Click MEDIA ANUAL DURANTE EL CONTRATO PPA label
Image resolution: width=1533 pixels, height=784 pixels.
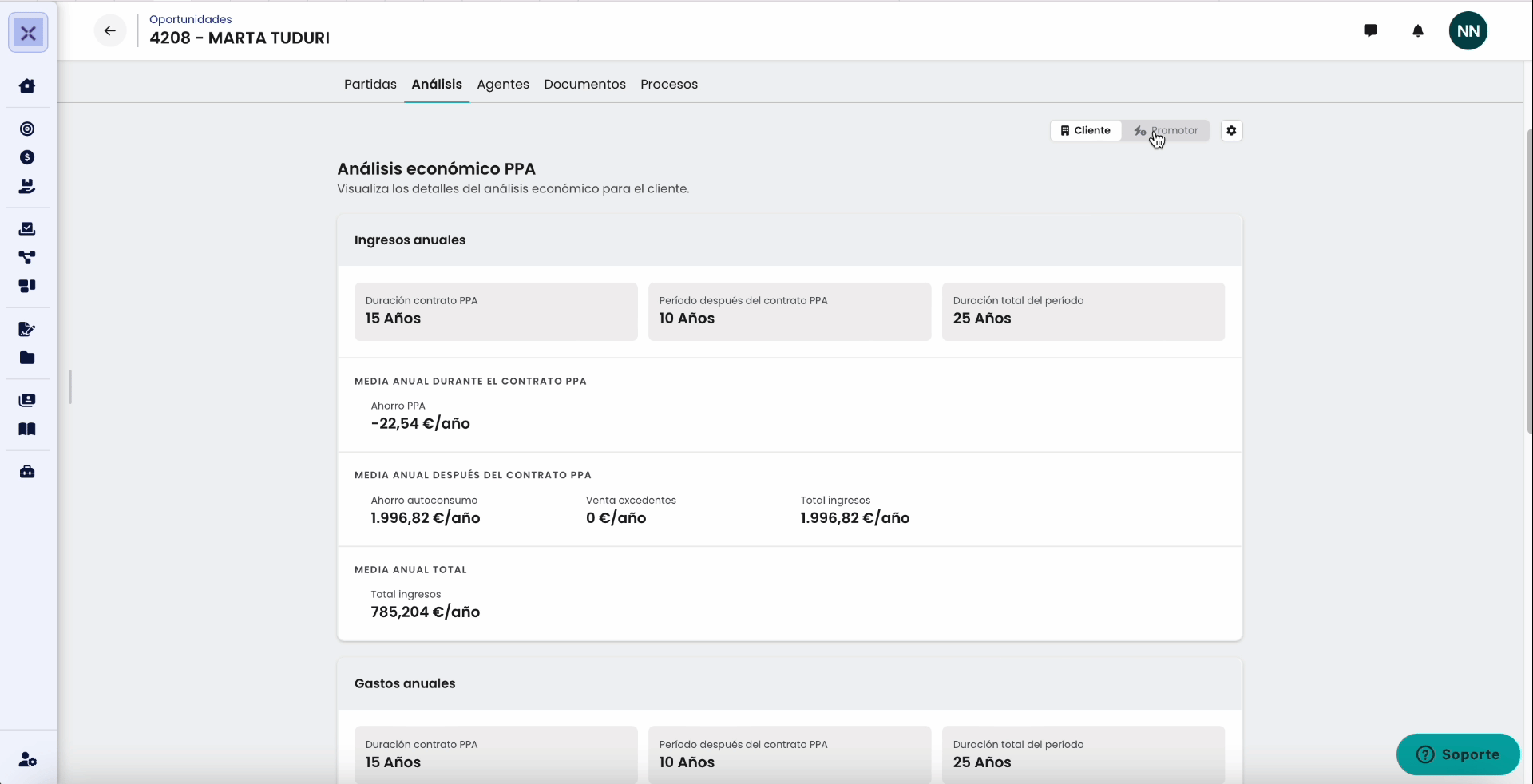click(470, 381)
